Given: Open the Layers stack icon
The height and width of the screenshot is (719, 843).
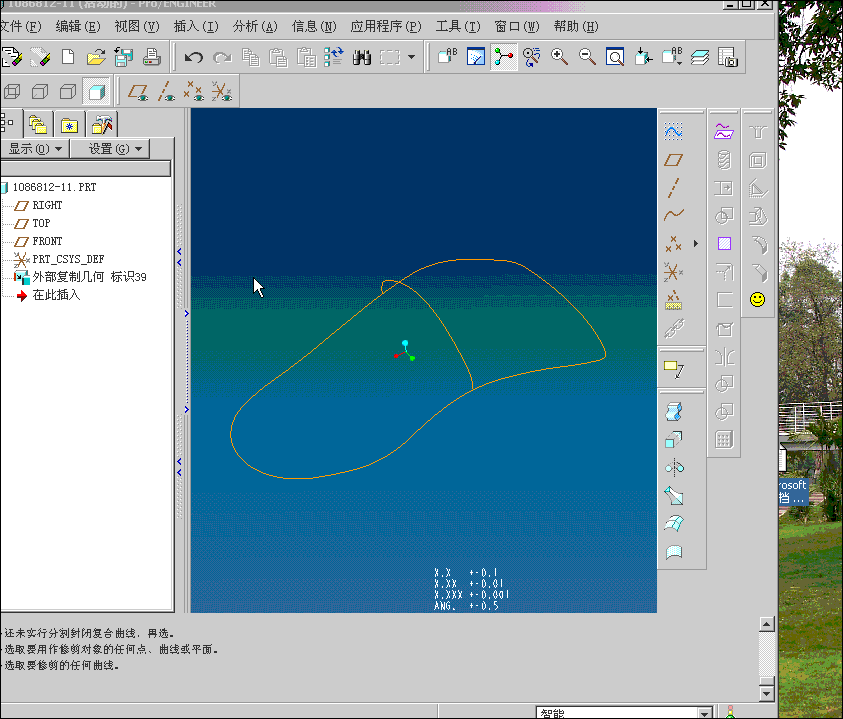Looking at the screenshot, I should point(699,57).
